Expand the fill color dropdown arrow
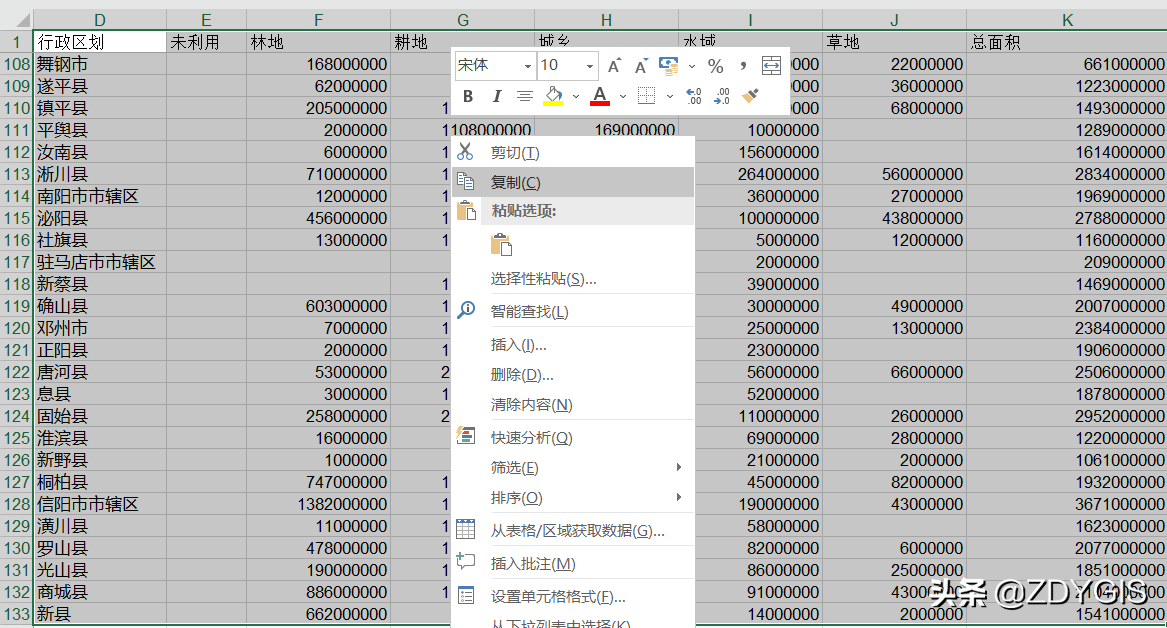 click(576, 96)
